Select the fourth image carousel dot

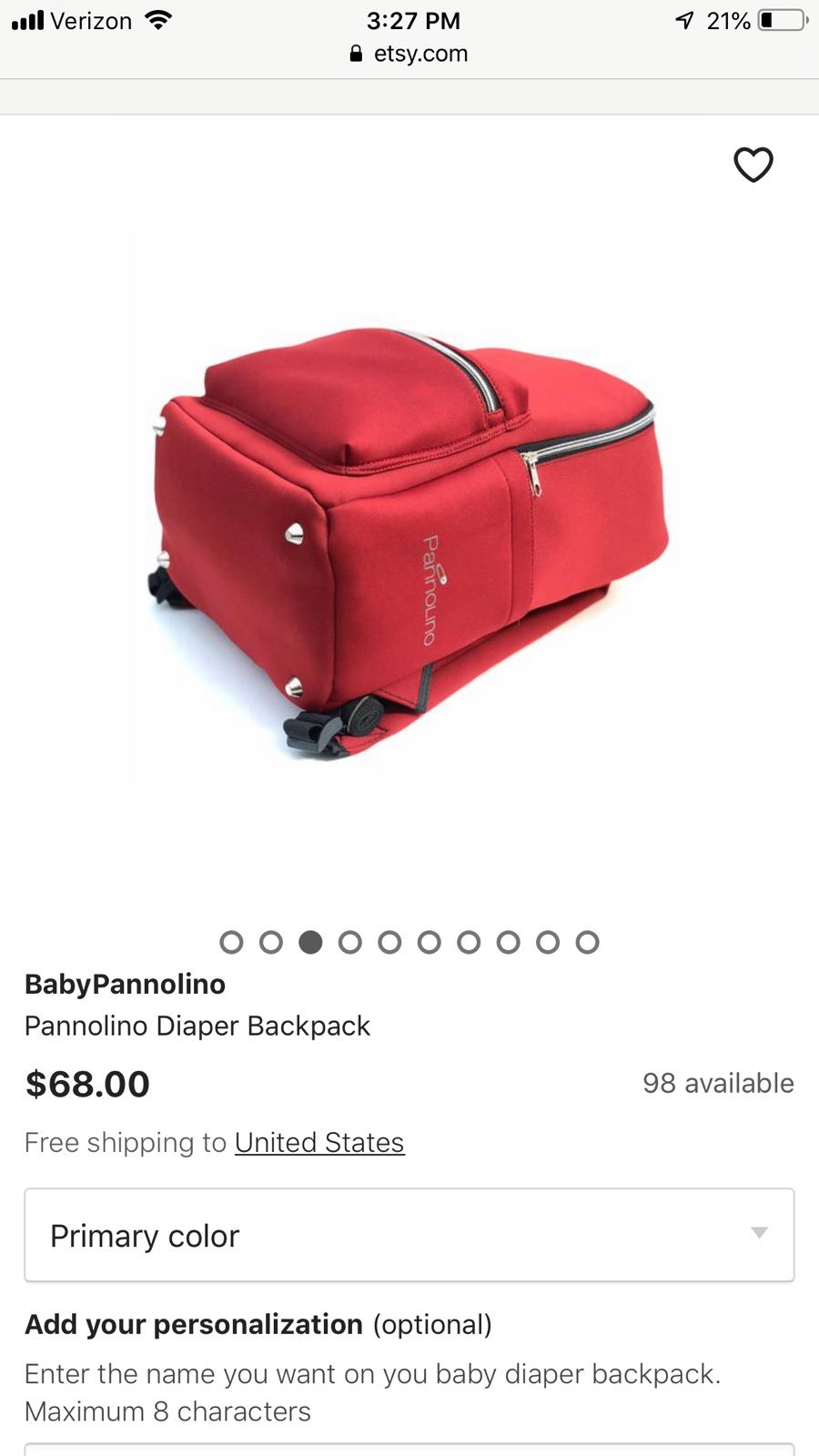(350, 942)
